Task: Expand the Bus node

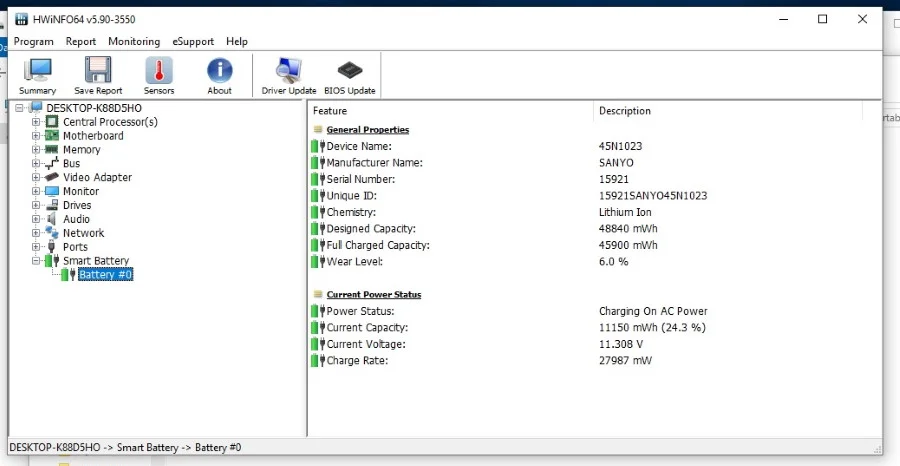Action: coord(36,164)
